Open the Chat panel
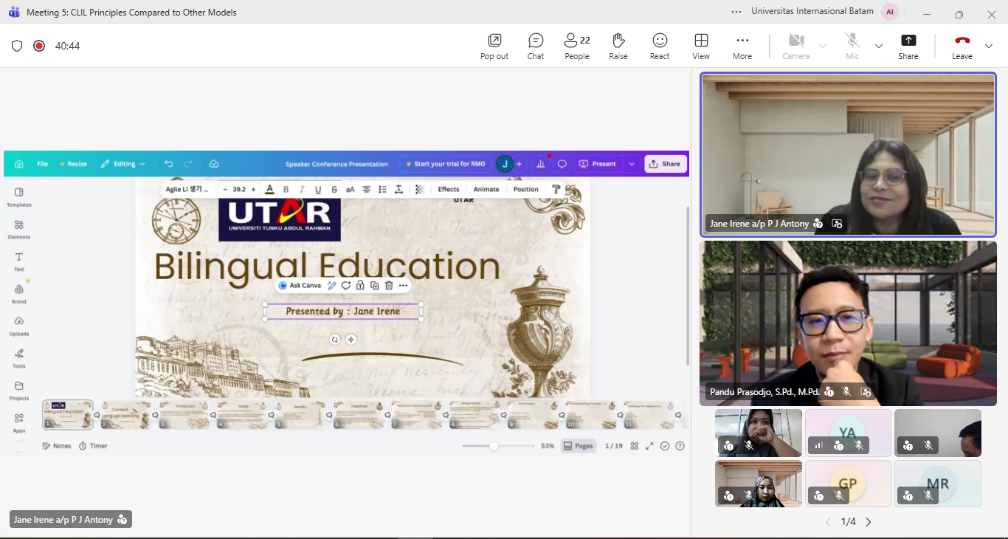1008x539 pixels. 535,46
